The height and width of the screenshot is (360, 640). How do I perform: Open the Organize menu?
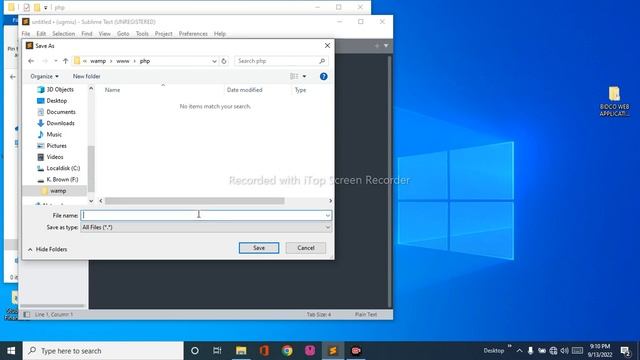click(44, 76)
